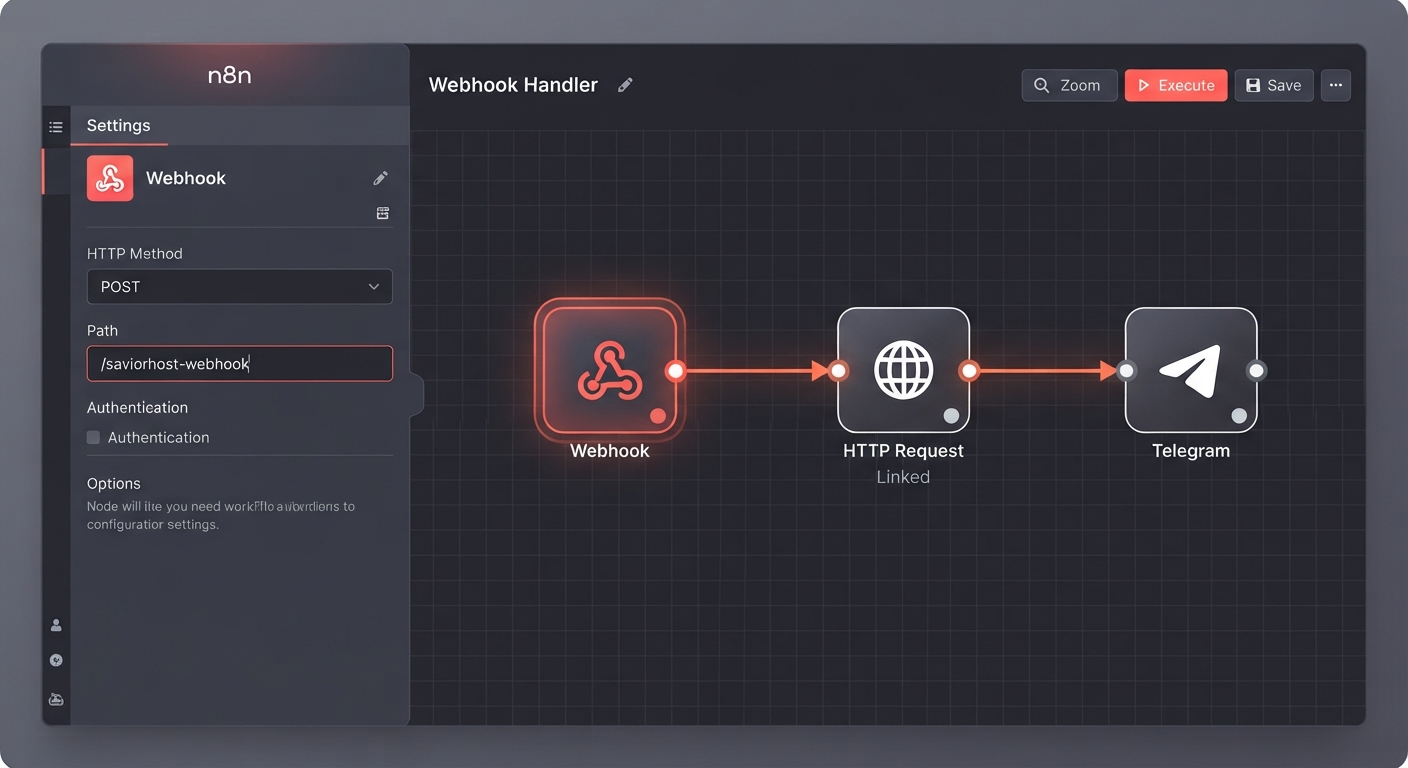Viewport: 1408px width, 768px height.
Task: Click the HTTP Request node's input connector
Action: coord(838,371)
